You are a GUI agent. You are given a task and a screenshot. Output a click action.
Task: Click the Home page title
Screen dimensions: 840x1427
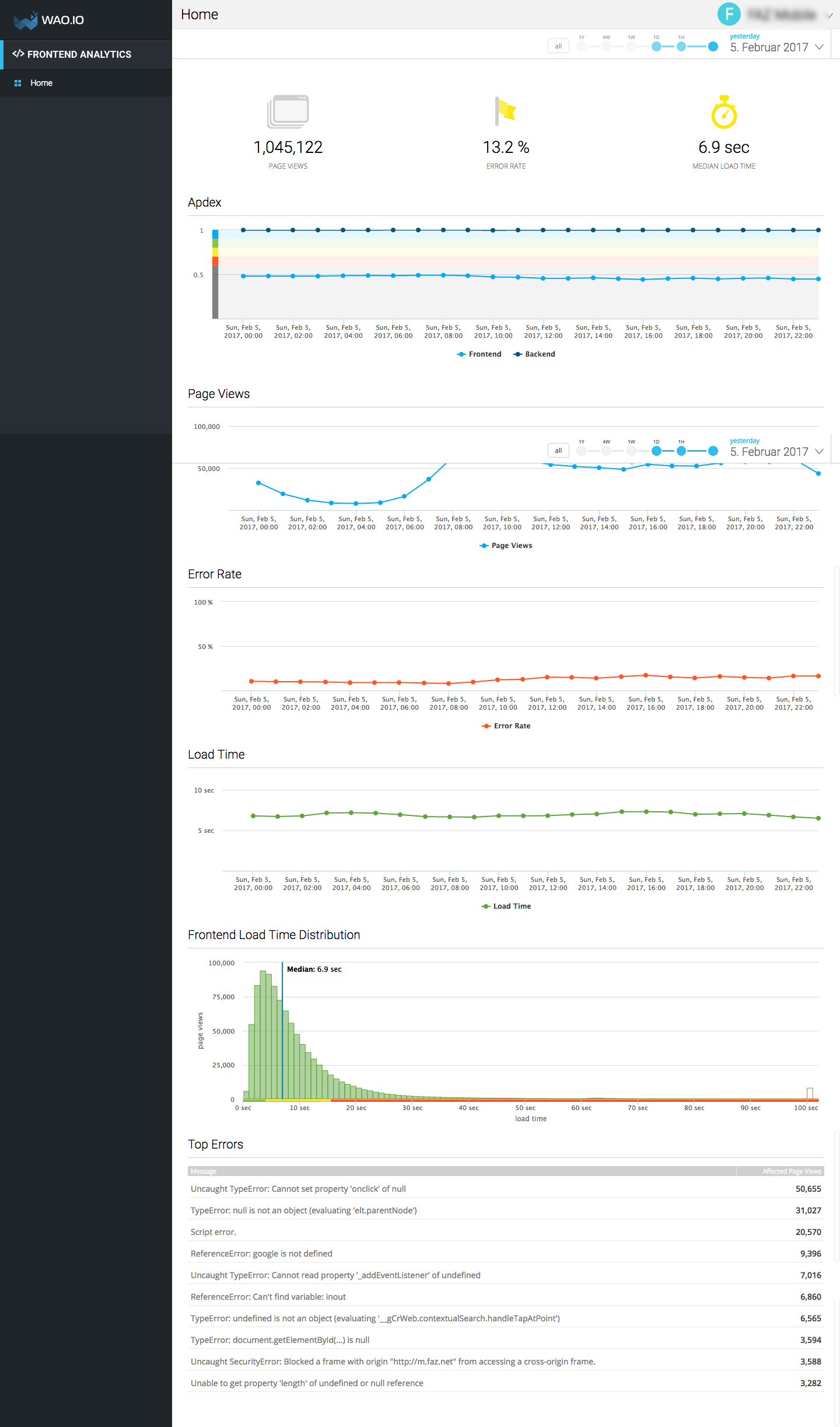coord(199,15)
